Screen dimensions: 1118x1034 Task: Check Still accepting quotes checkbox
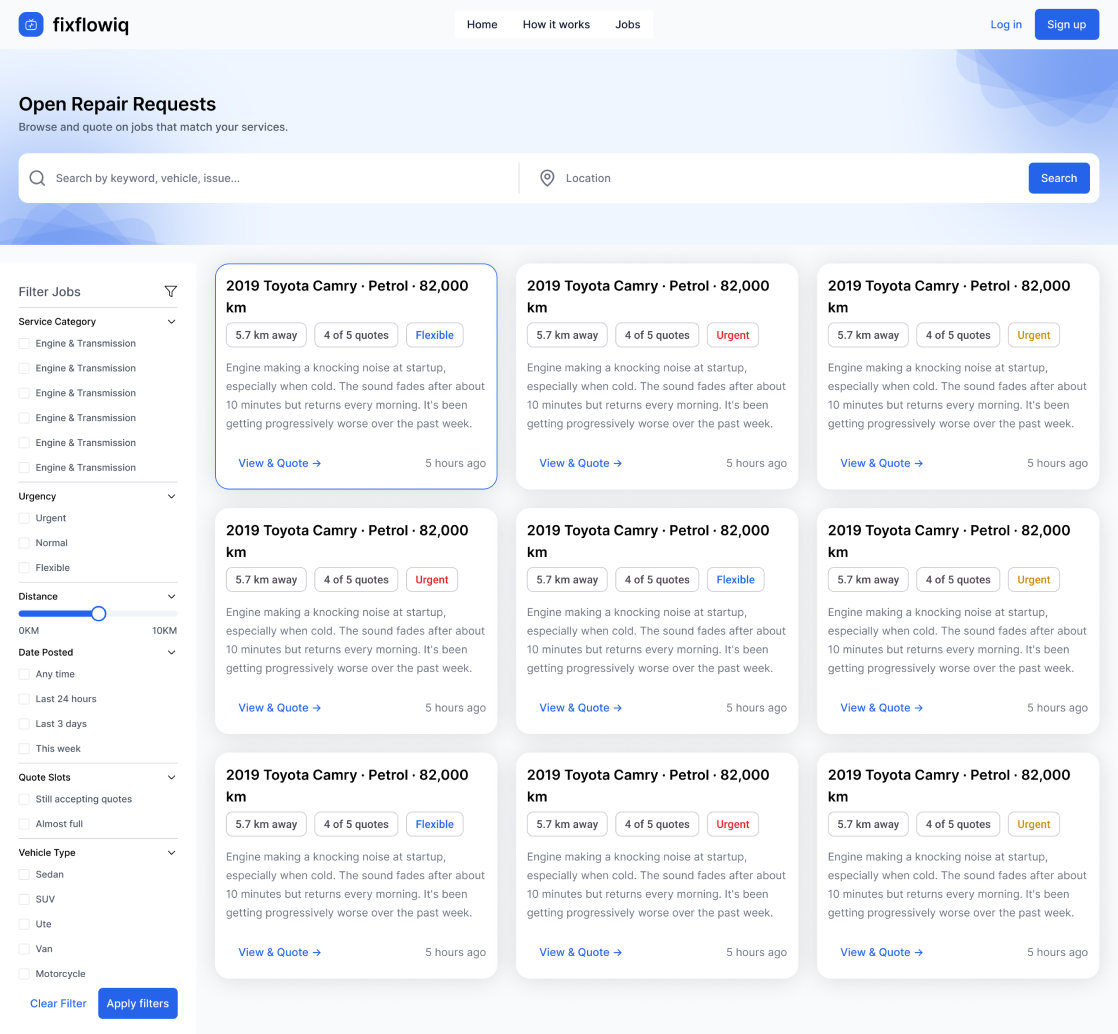(x=24, y=799)
